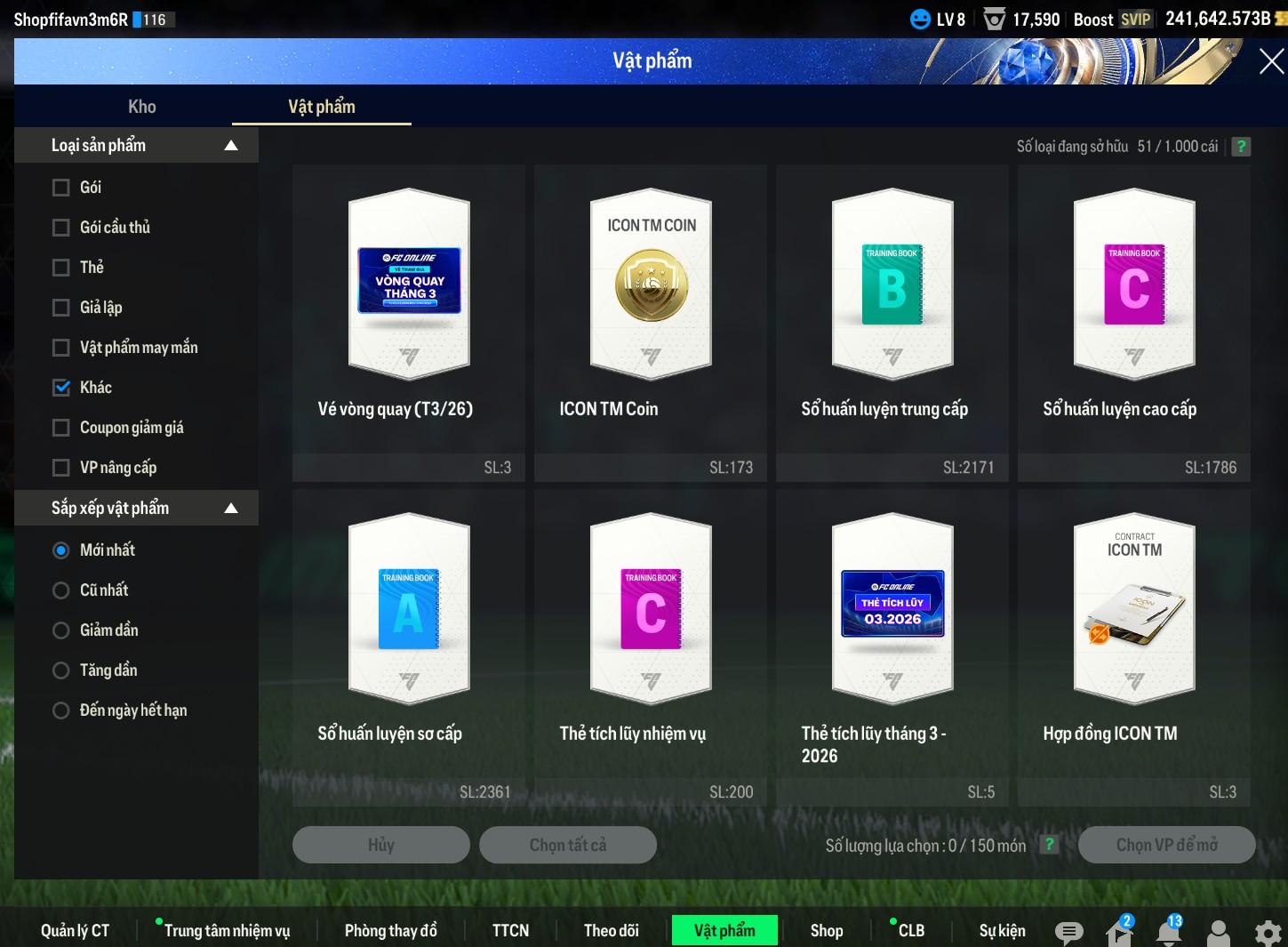The height and width of the screenshot is (947, 1288).
Task: Open the settings gear icon
Action: (x=1268, y=932)
